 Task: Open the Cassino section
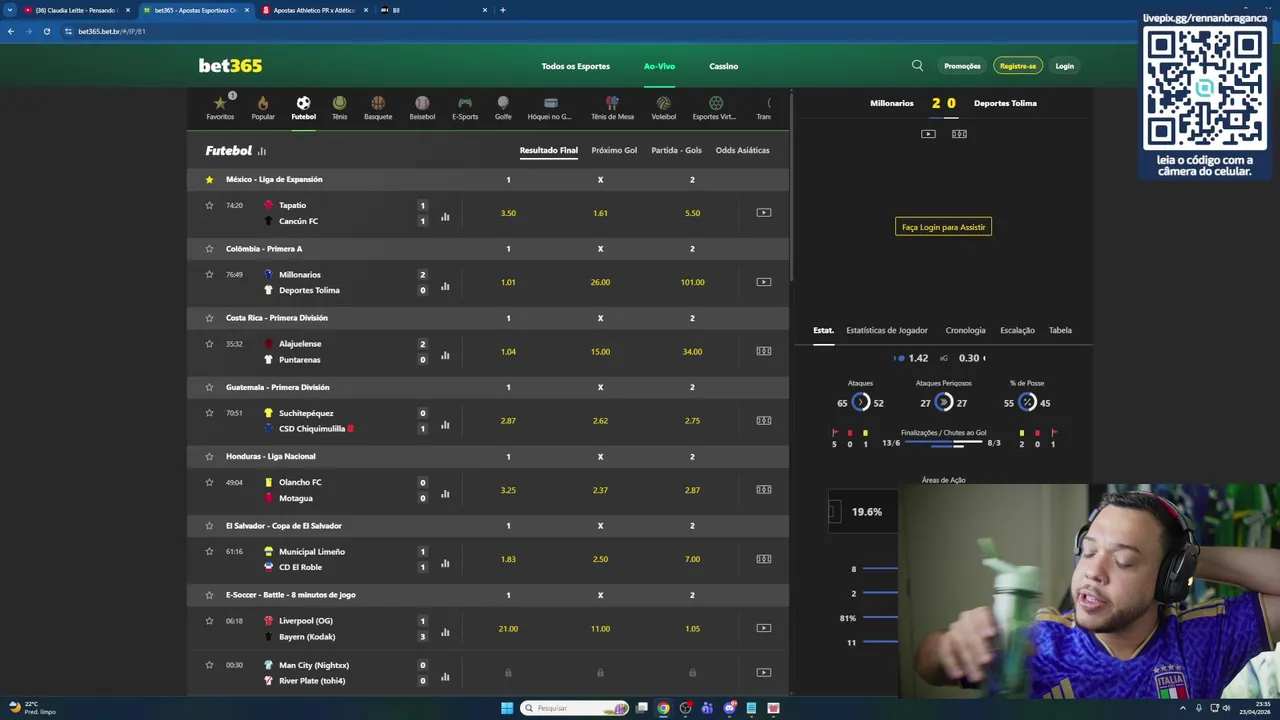[x=724, y=66]
